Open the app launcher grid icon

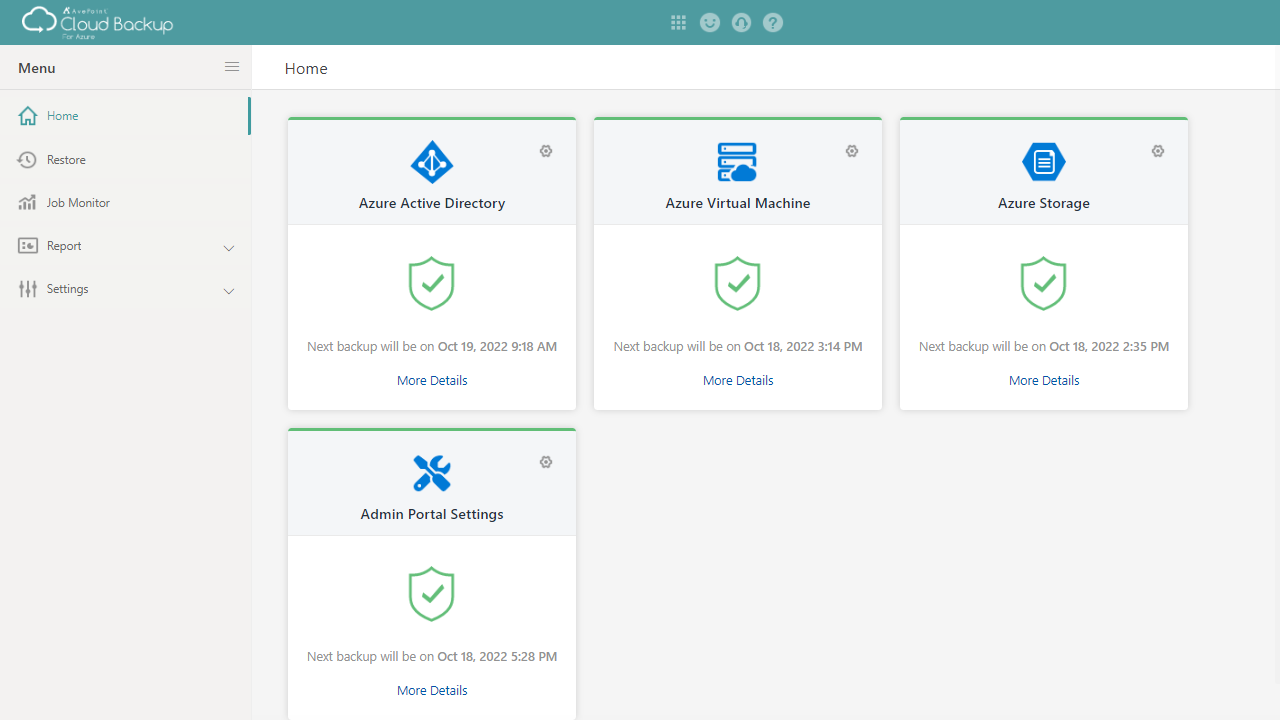coord(678,22)
